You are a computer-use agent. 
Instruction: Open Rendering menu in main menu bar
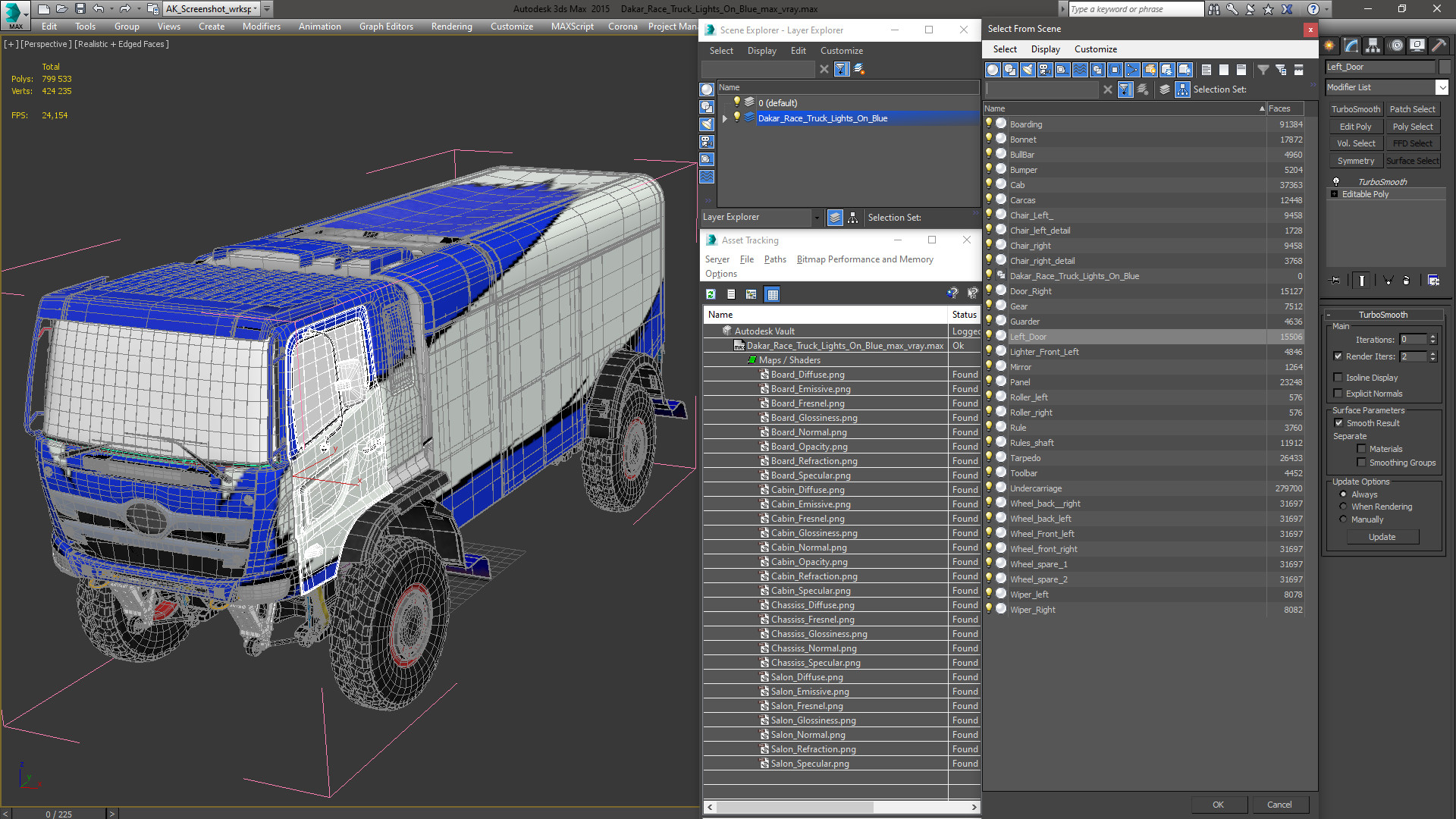(x=451, y=27)
